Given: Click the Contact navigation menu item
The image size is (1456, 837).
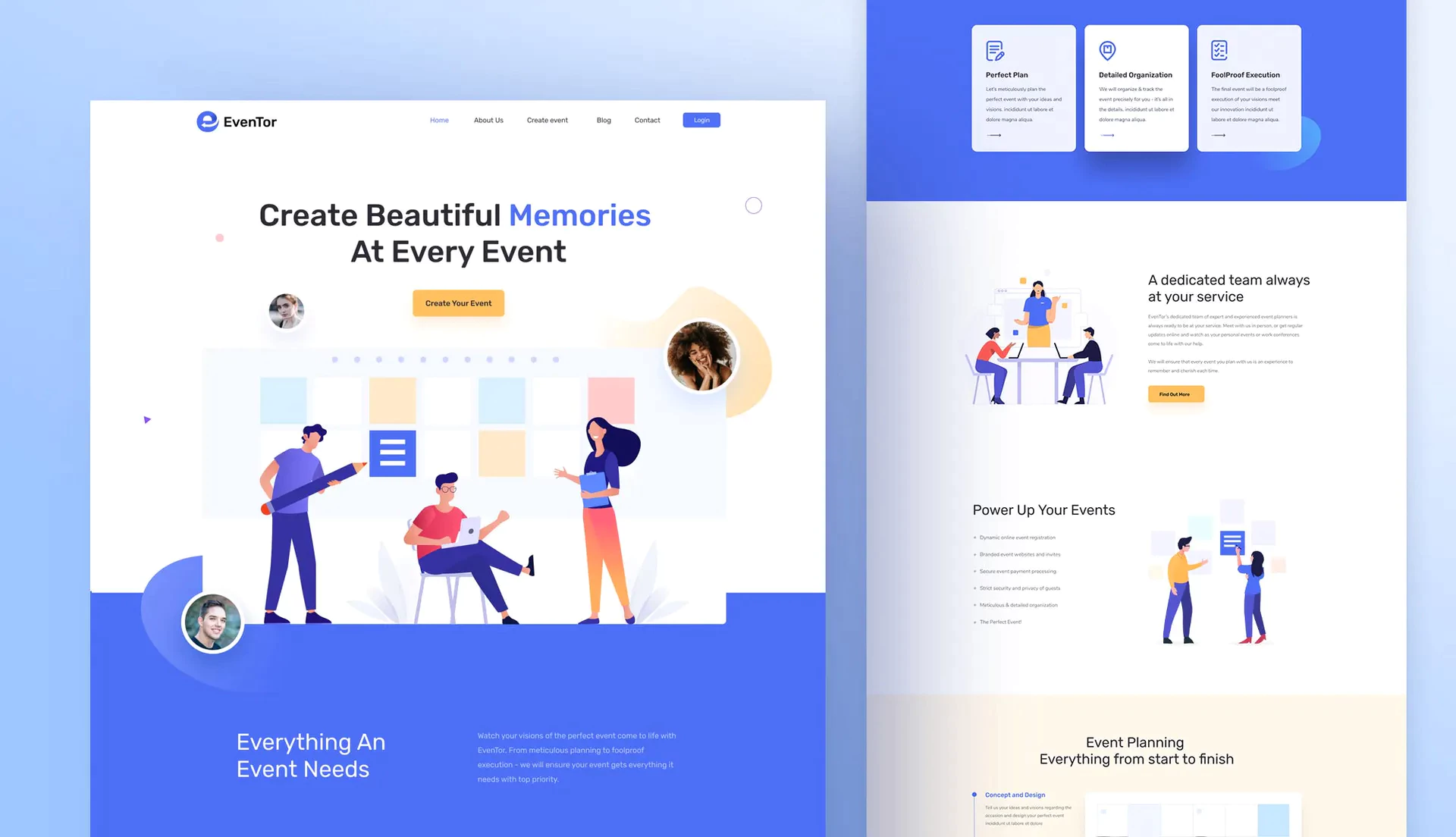Looking at the screenshot, I should click(x=647, y=120).
